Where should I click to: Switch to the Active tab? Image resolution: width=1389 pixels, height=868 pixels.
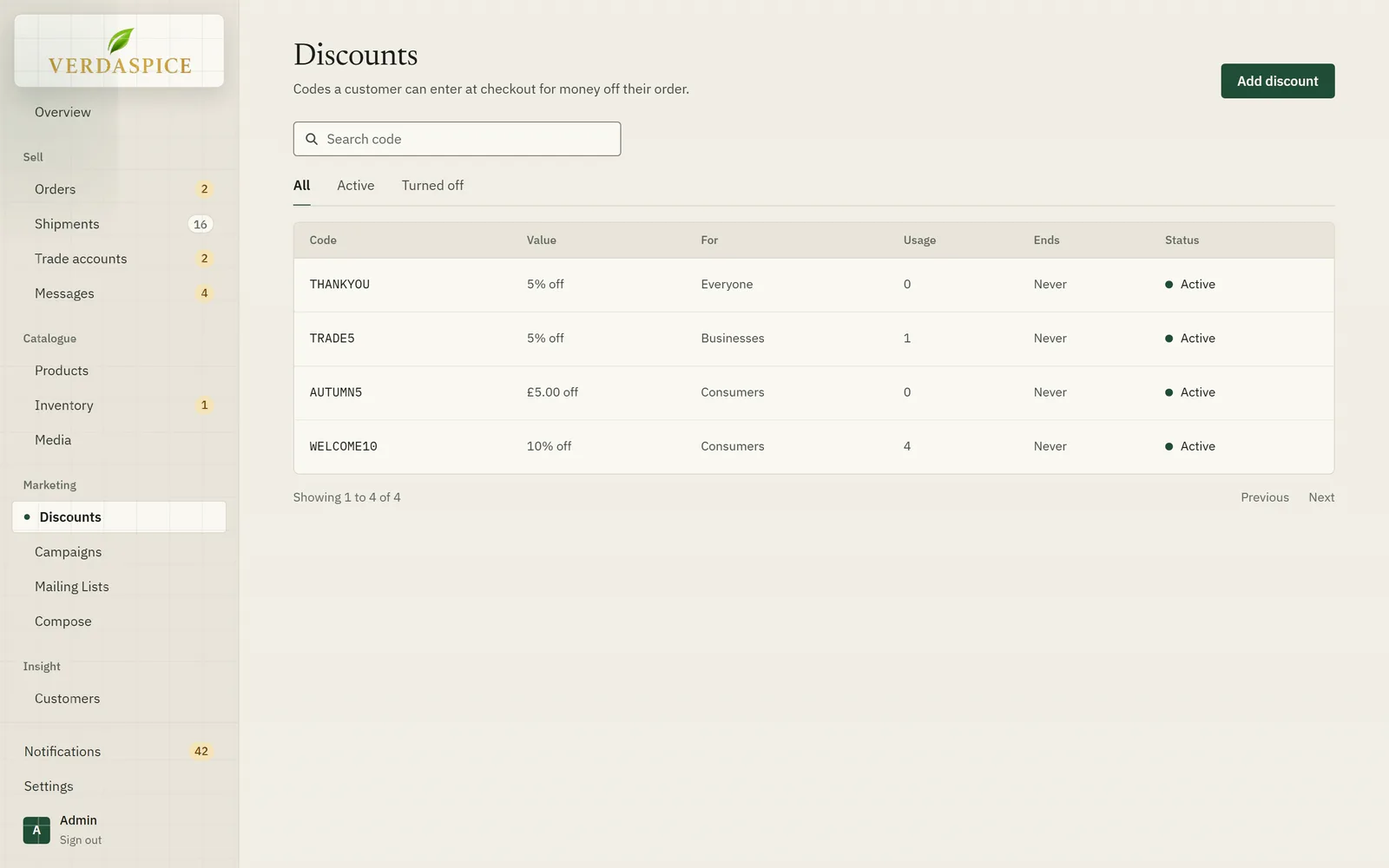coord(356,186)
